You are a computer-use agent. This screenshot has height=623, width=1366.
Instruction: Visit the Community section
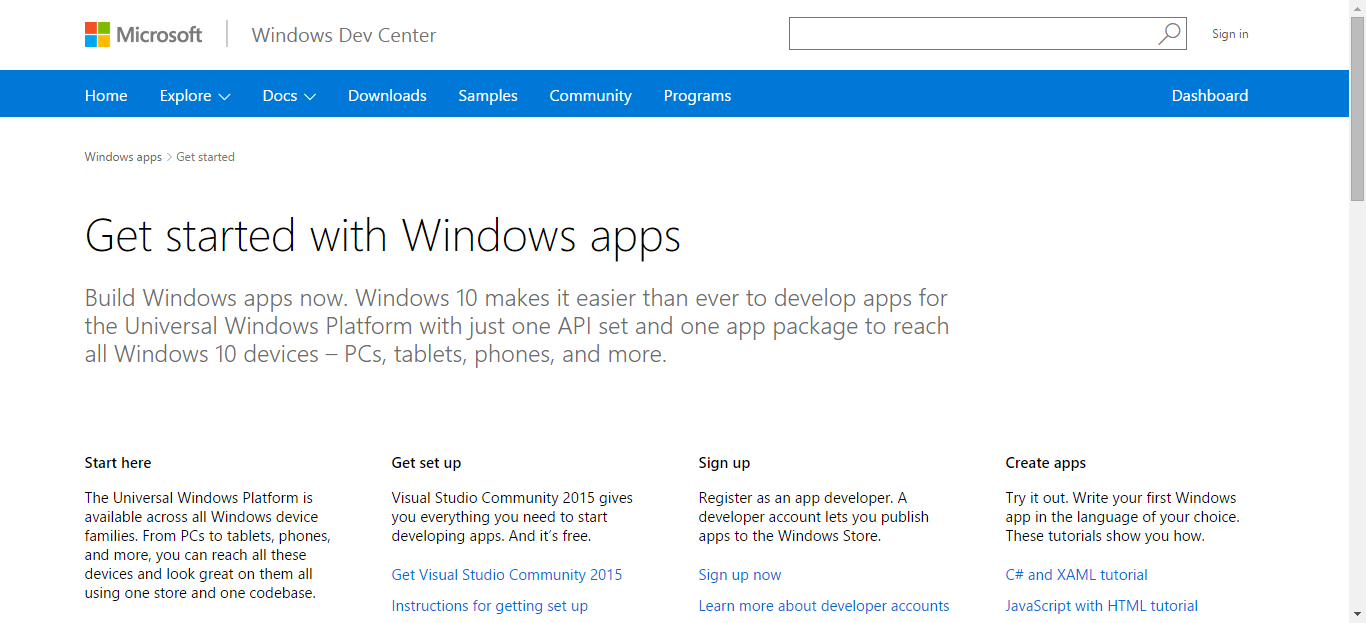(590, 95)
